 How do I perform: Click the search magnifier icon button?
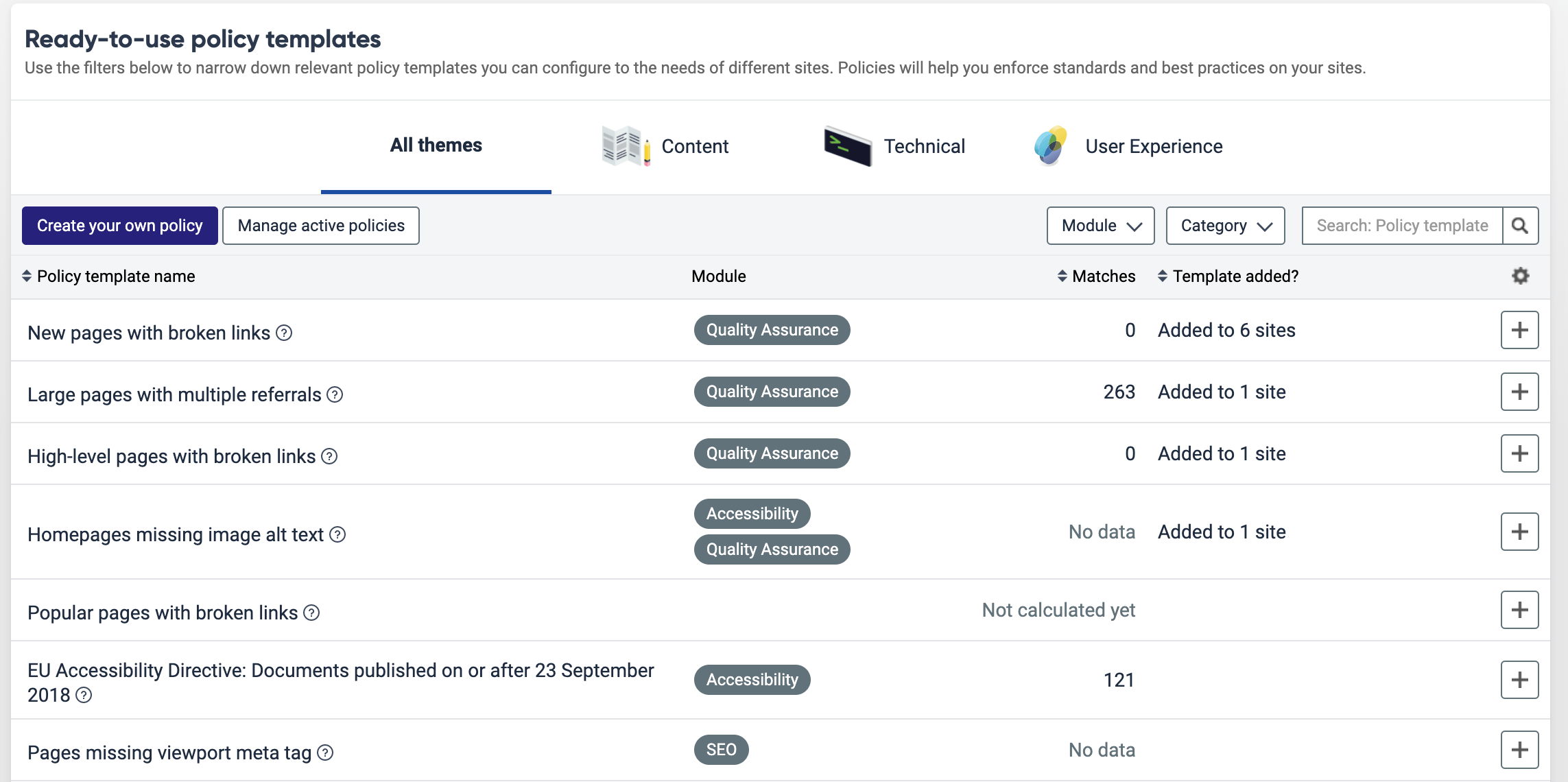pyautogui.click(x=1520, y=226)
